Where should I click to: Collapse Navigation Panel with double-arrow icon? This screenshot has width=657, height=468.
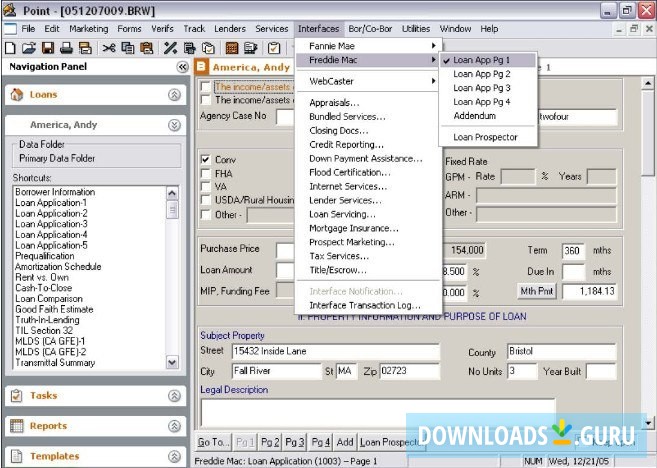coord(182,67)
